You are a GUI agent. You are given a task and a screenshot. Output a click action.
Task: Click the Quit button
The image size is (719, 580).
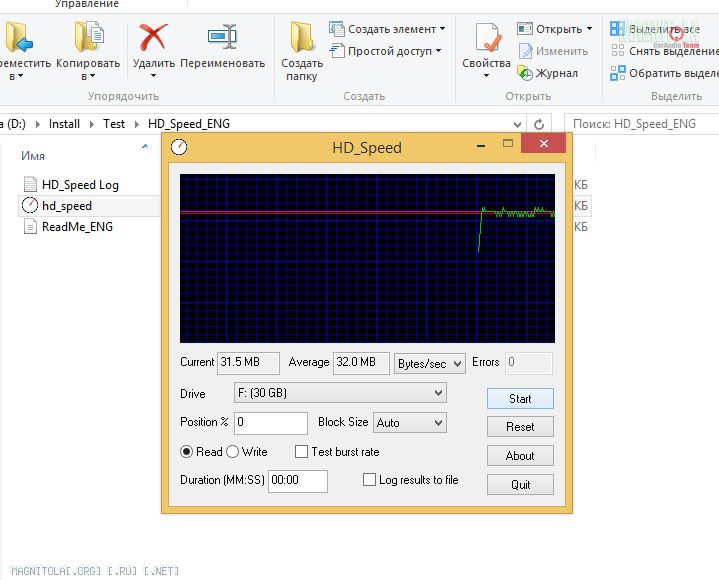pyautogui.click(x=520, y=485)
